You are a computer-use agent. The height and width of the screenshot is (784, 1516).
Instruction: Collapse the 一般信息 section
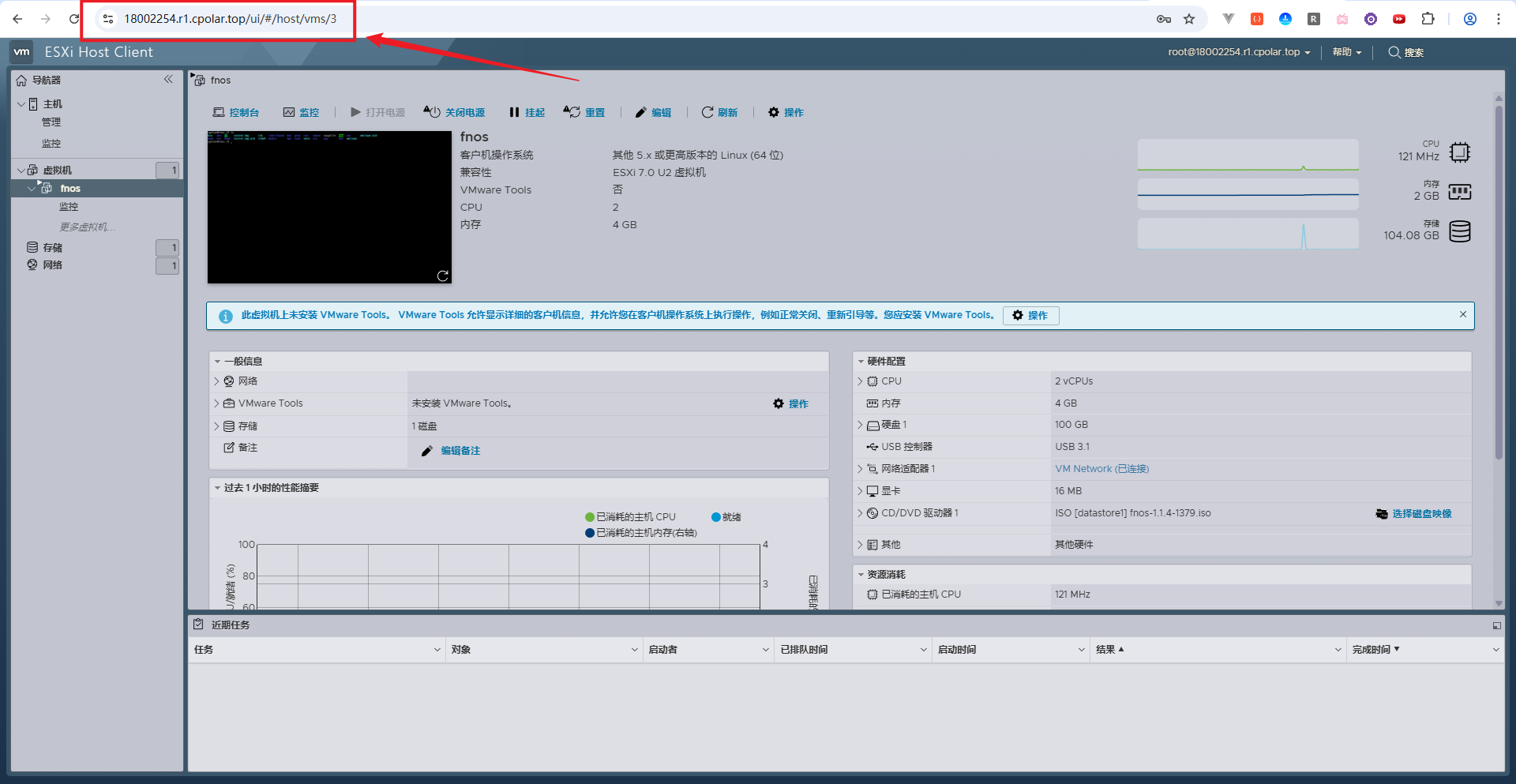click(218, 362)
